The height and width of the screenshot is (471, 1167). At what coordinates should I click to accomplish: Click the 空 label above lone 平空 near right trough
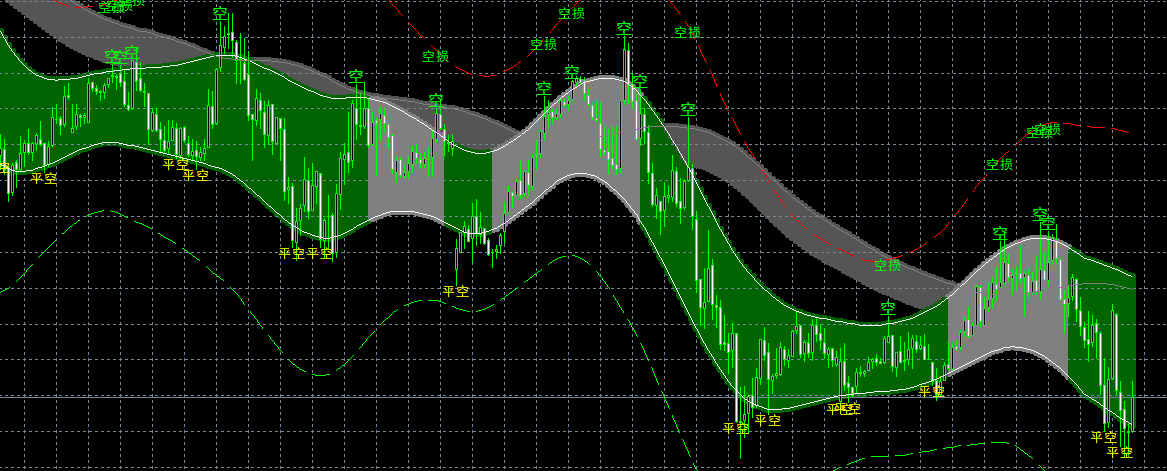coord(887,307)
